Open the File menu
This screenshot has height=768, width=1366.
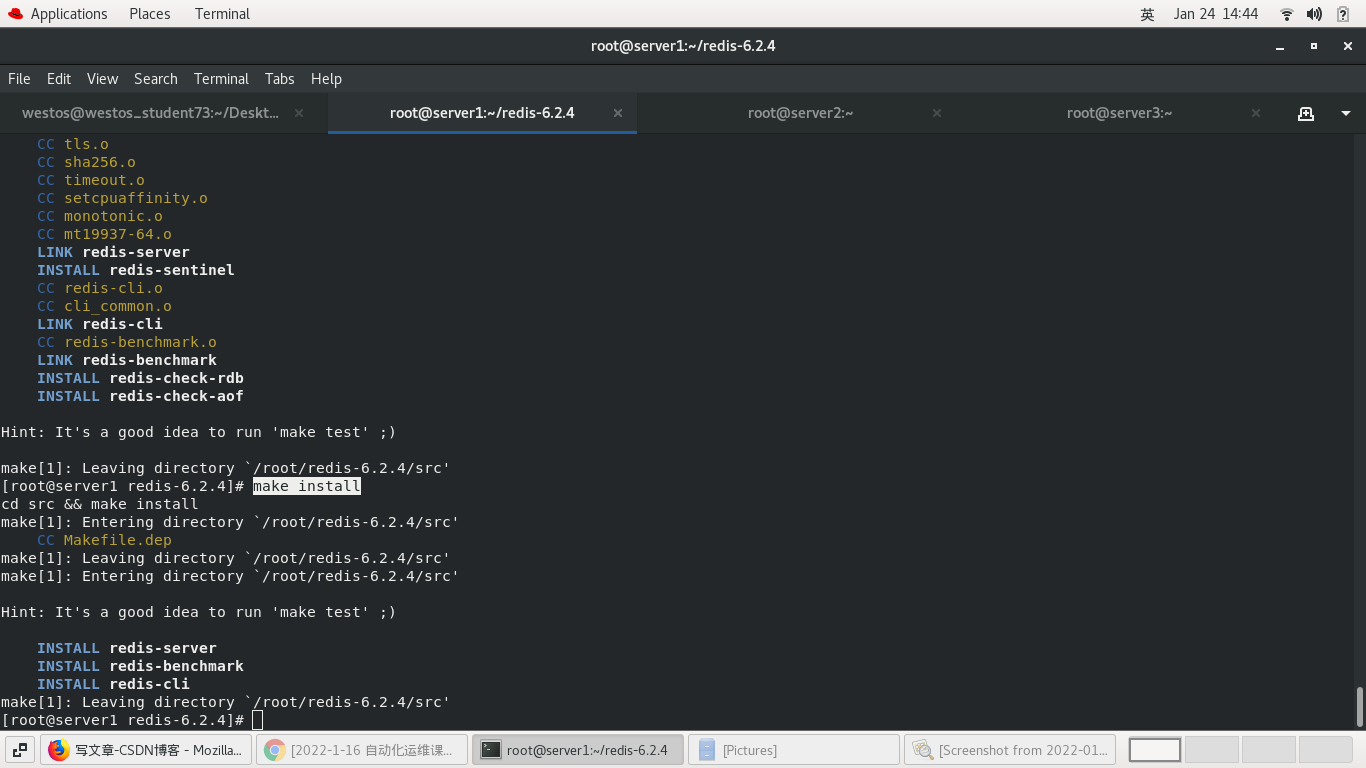pyautogui.click(x=19, y=79)
